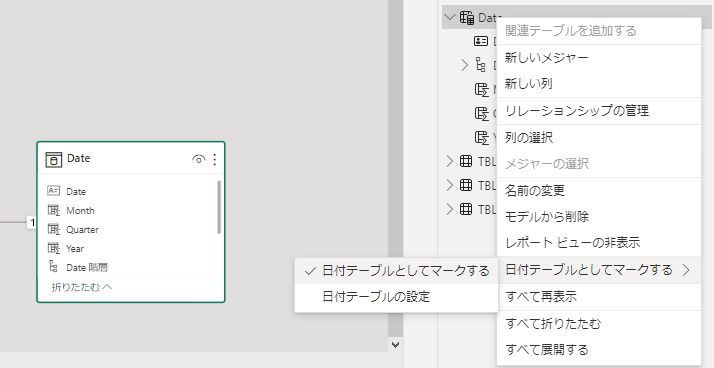The height and width of the screenshot is (368, 714).
Task: Click the hierarchy icon in fields list
Action: (481, 65)
